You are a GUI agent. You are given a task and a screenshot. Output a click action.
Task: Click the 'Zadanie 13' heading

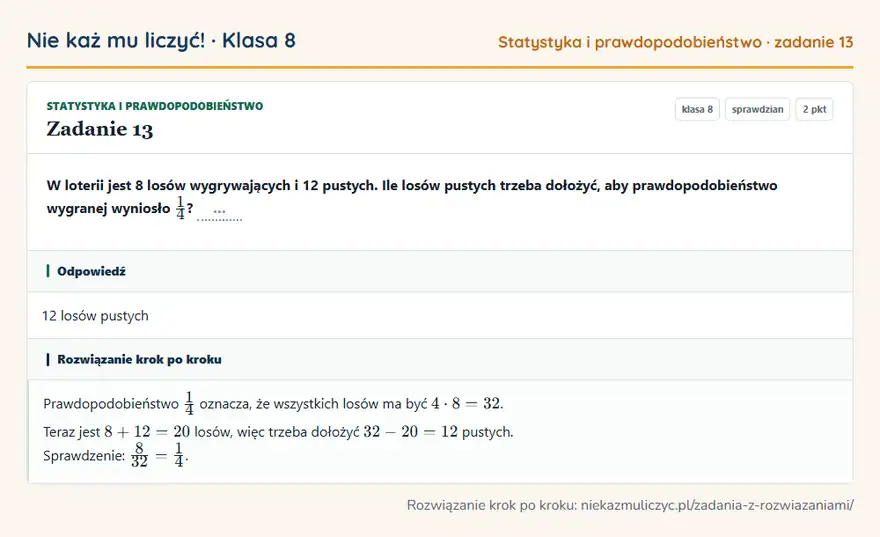[x=99, y=129]
